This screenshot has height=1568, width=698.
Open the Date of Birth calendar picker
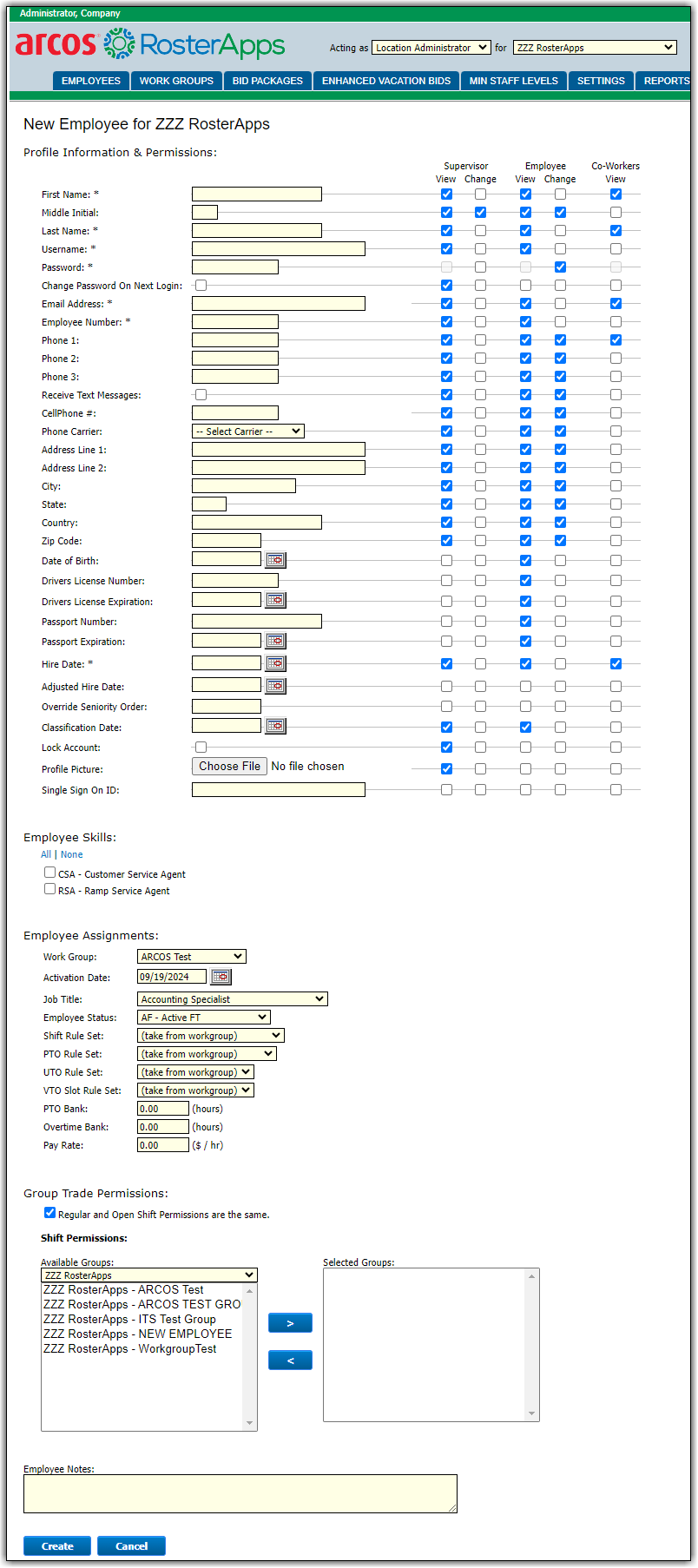pyautogui.click(x=275, y=560)
